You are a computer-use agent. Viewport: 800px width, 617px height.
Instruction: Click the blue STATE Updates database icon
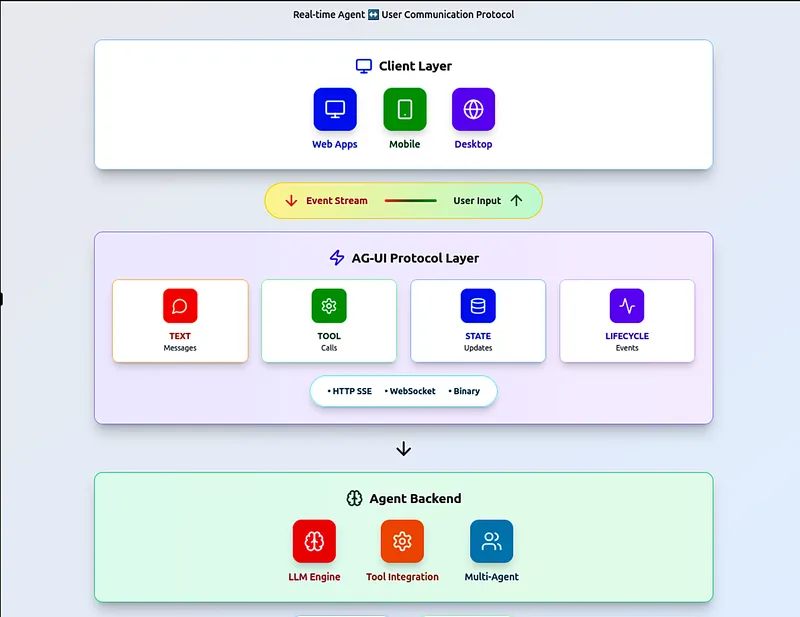(x=478, y=306)
